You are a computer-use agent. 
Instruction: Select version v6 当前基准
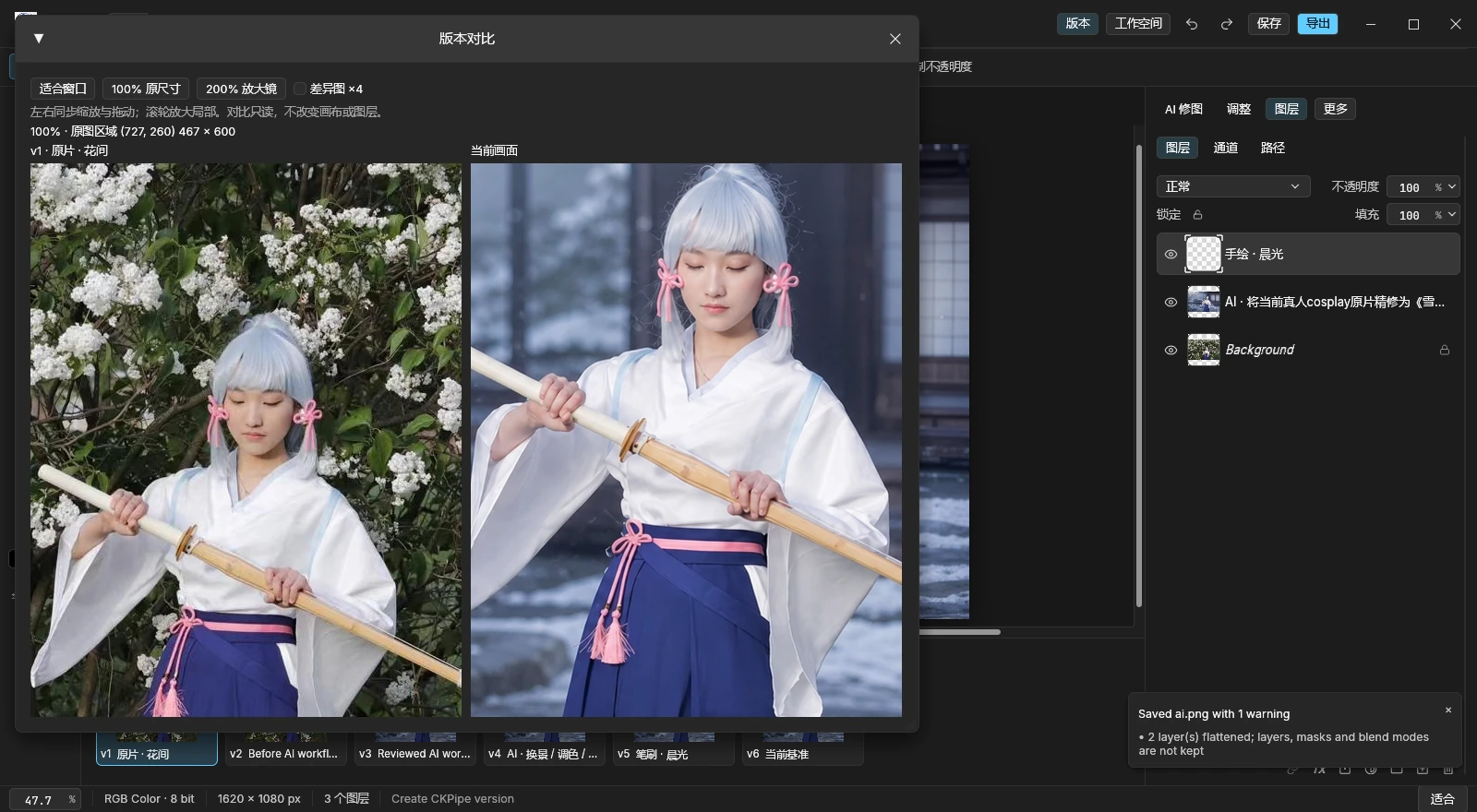[803, 749]
